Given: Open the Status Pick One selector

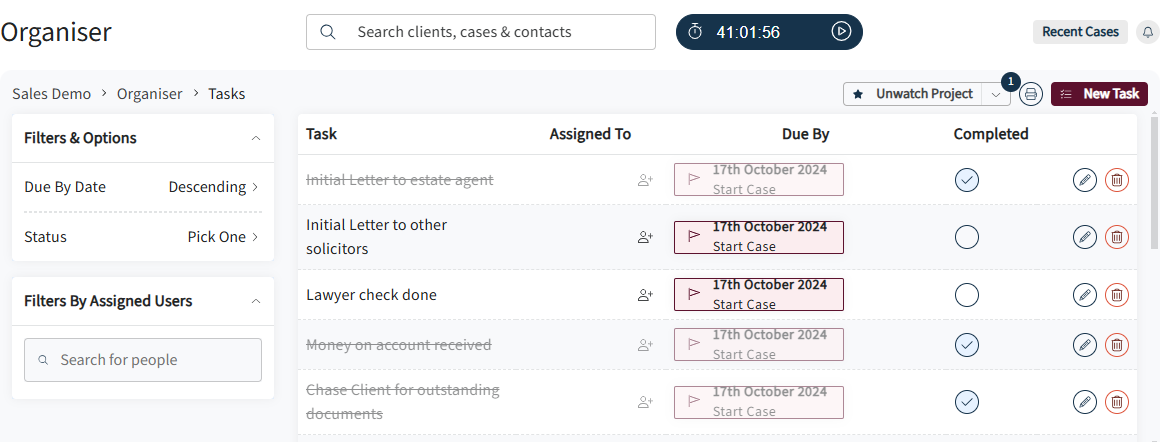Looking at the screenshot, I should tap(223, 237).
